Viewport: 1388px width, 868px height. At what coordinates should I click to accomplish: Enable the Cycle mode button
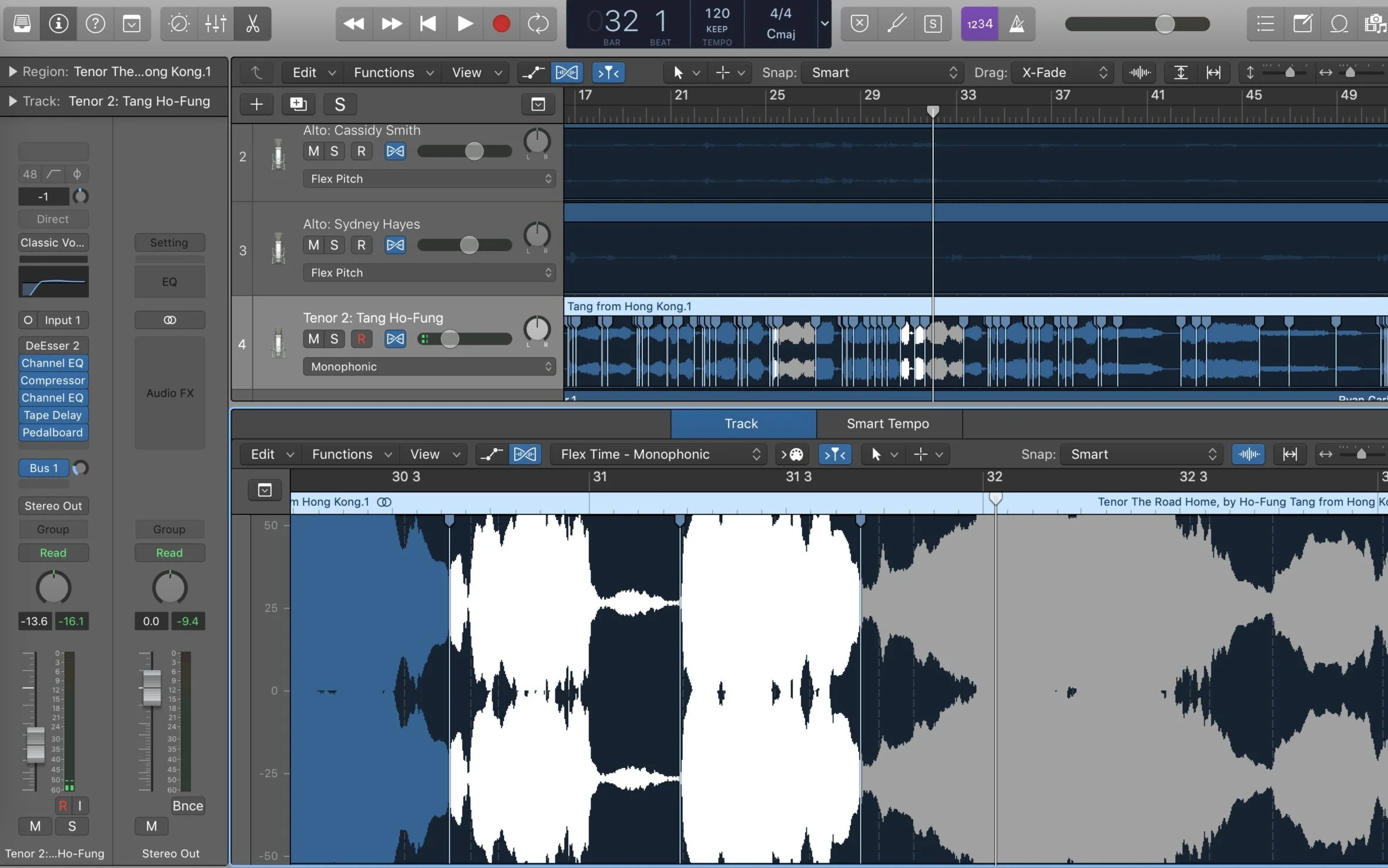tap(538, 24)
